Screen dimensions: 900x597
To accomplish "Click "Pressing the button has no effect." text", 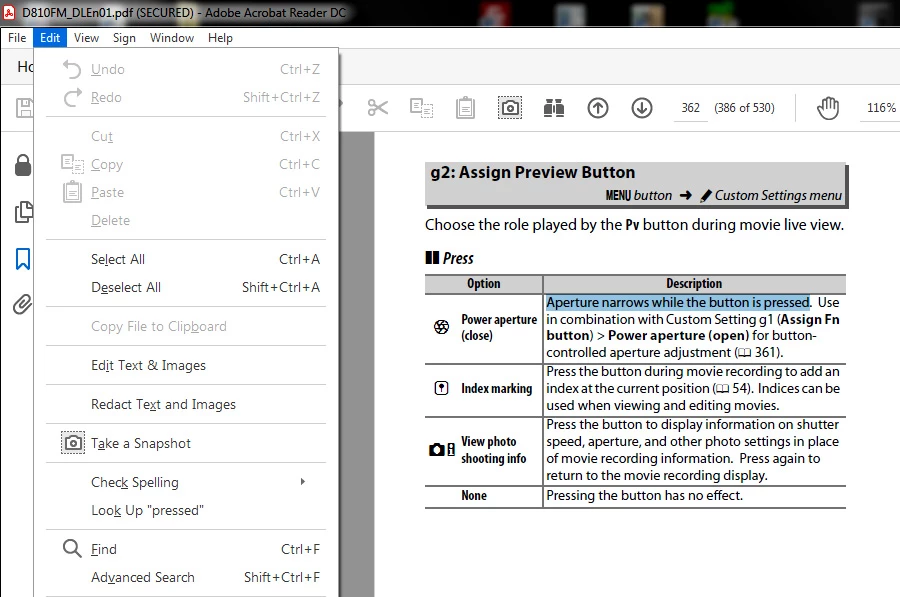I will pos(645,495).
